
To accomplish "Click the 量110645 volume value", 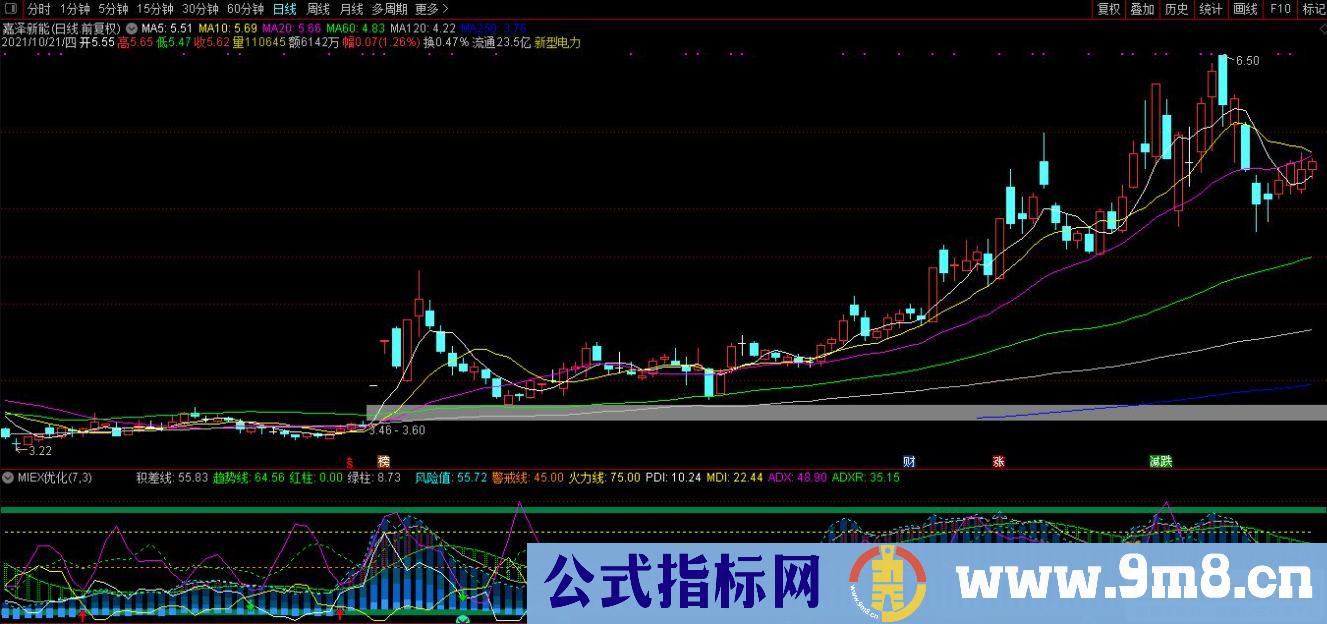I will (259, 43).
